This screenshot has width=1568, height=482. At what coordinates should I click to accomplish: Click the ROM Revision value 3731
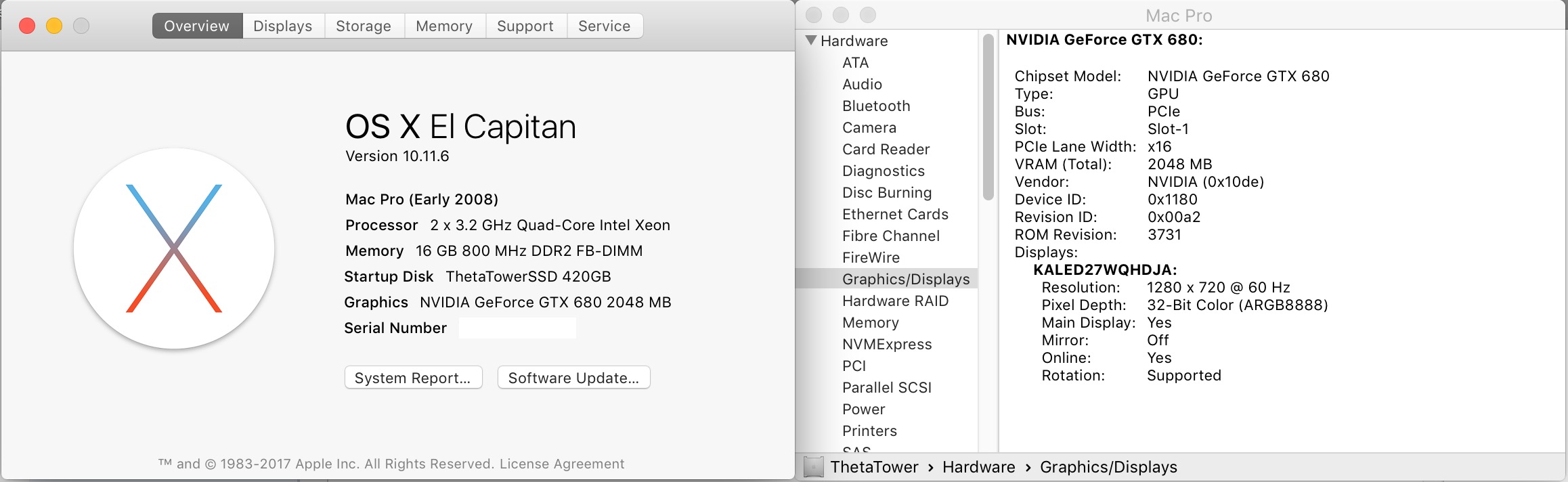(x=1164, y=234)
